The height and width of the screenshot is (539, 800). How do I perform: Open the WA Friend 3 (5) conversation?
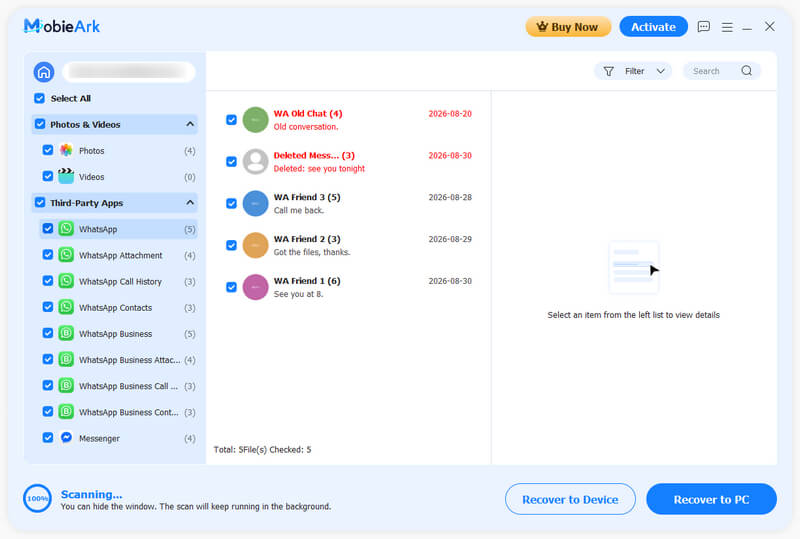point(349,204)
